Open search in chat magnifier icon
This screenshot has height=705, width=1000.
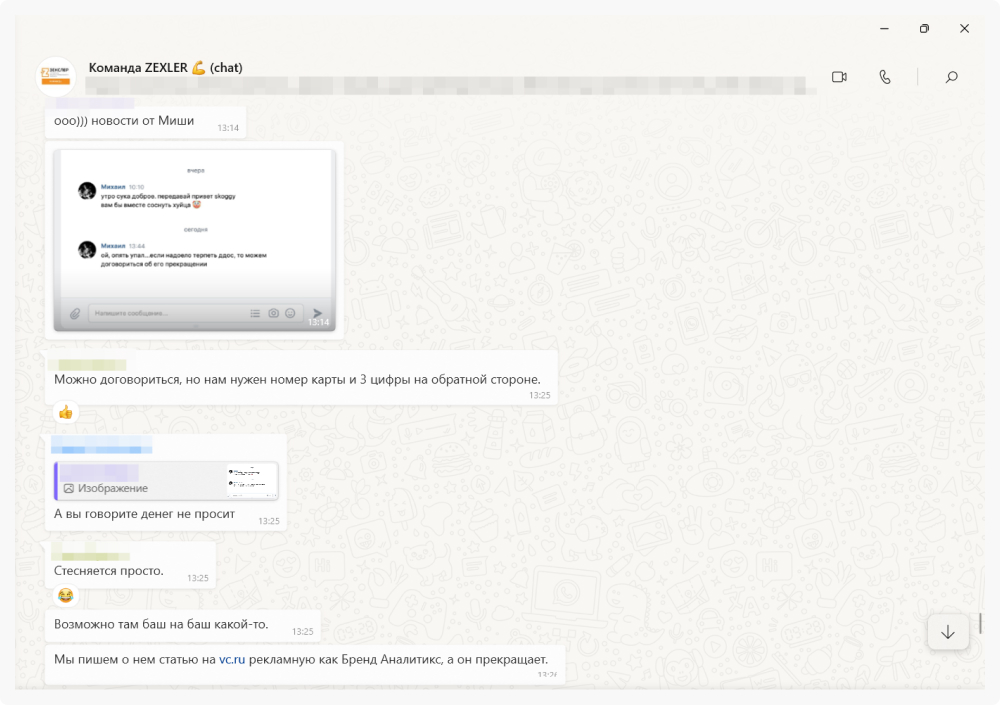[x=951, y=77]
